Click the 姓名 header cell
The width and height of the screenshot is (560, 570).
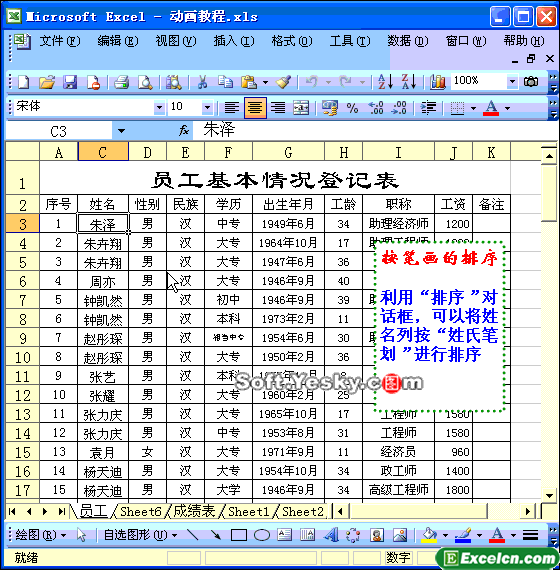[103, 204]
